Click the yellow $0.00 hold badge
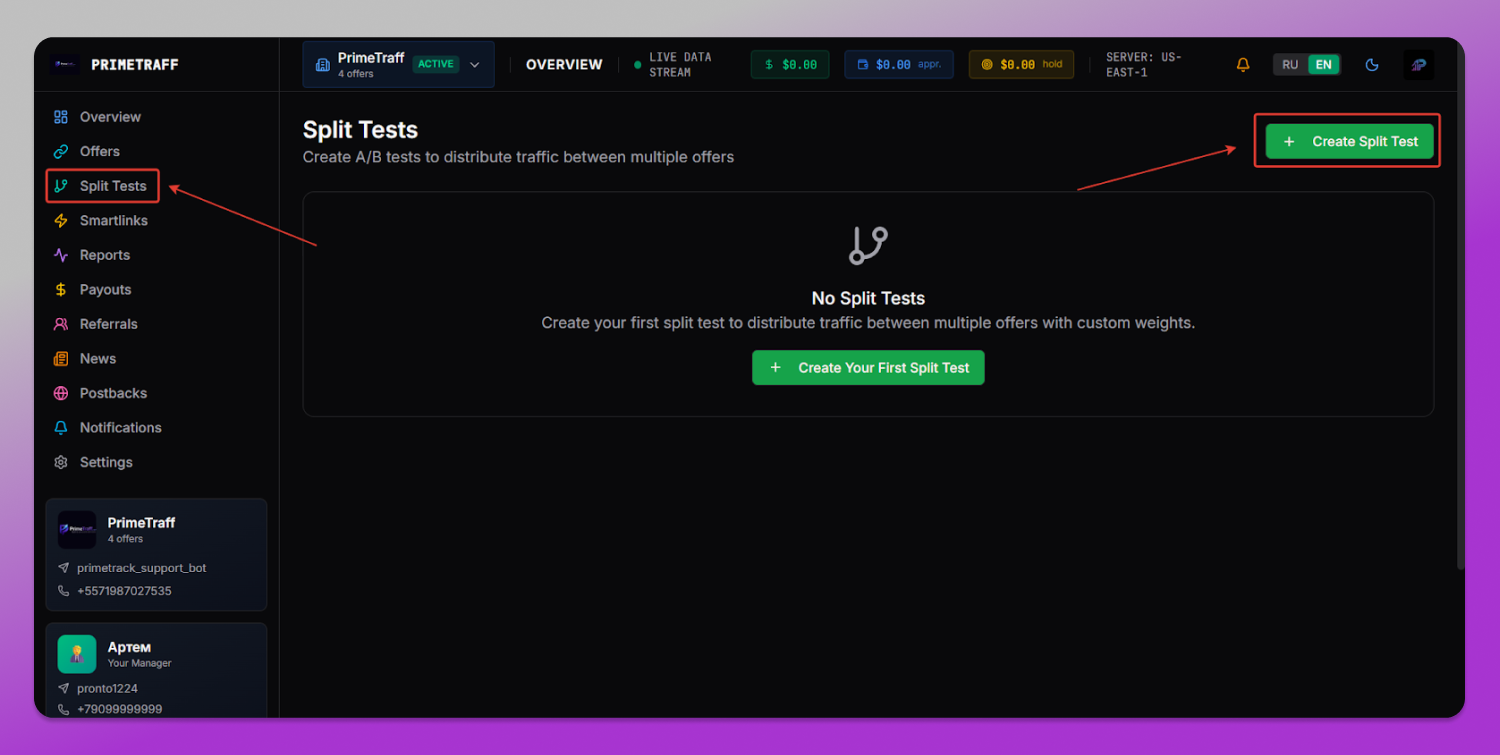This screenshot has height=755, width=1500. 1021,65
